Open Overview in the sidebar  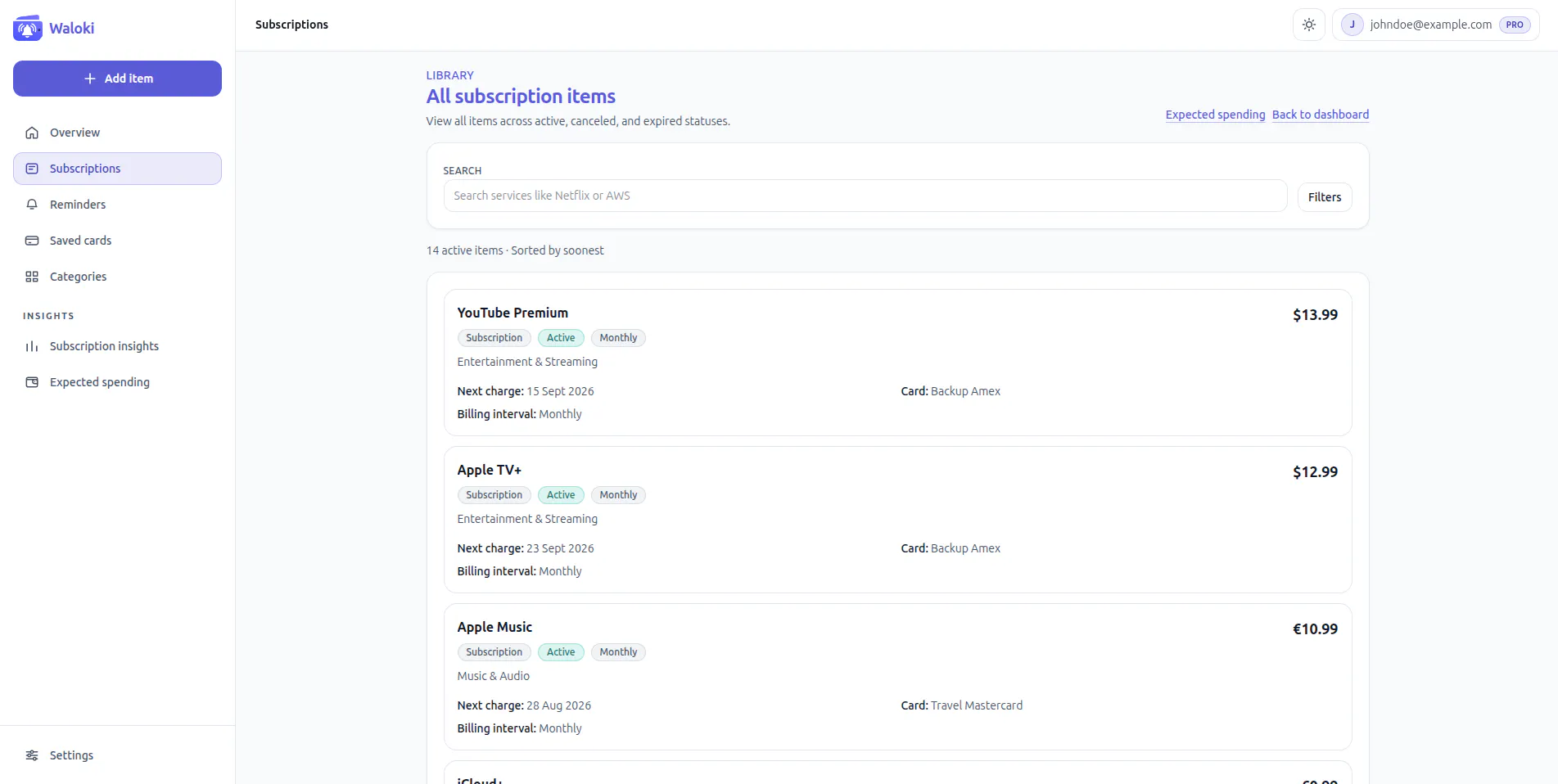(117, 133)
